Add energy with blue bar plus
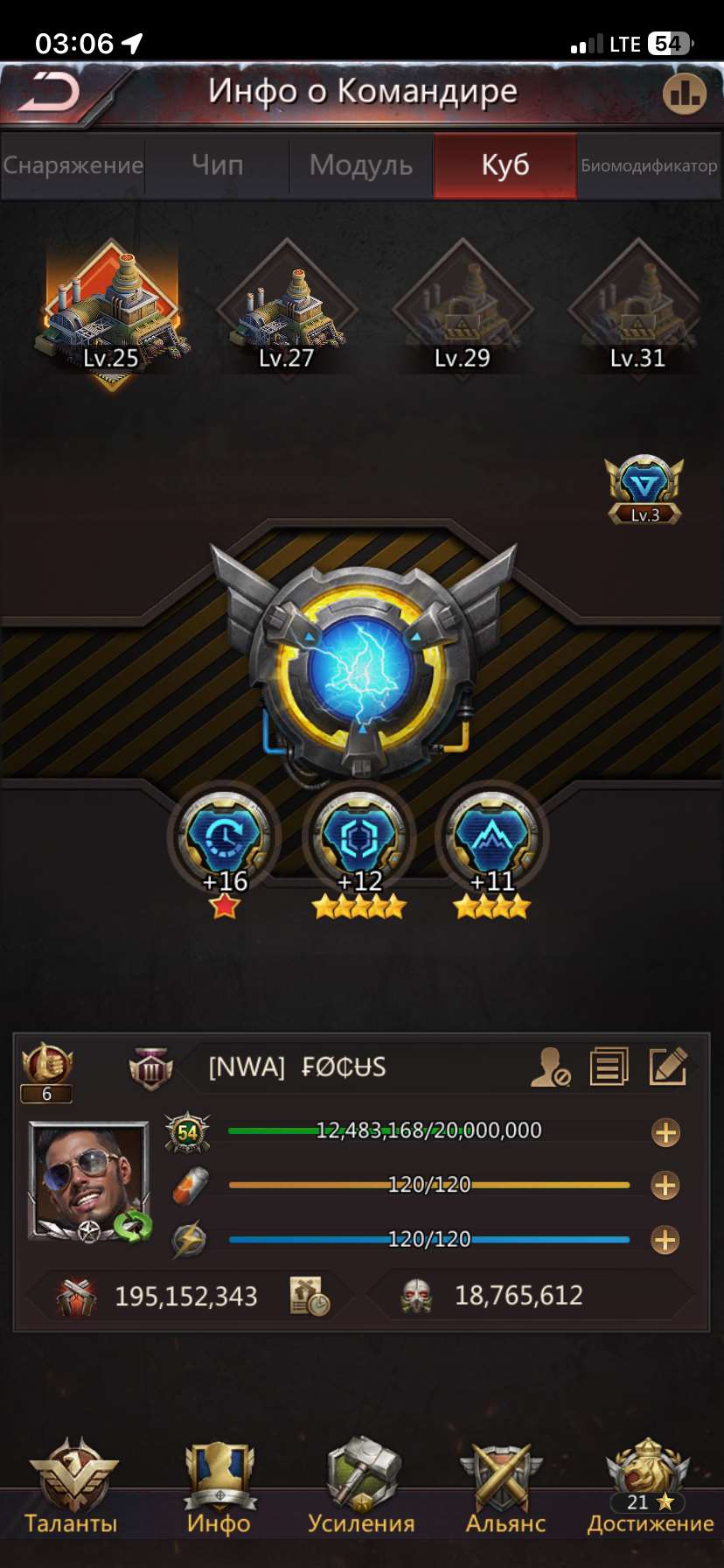The image size is (724, 1568). pyautogui.click(x=665, y=1239)
